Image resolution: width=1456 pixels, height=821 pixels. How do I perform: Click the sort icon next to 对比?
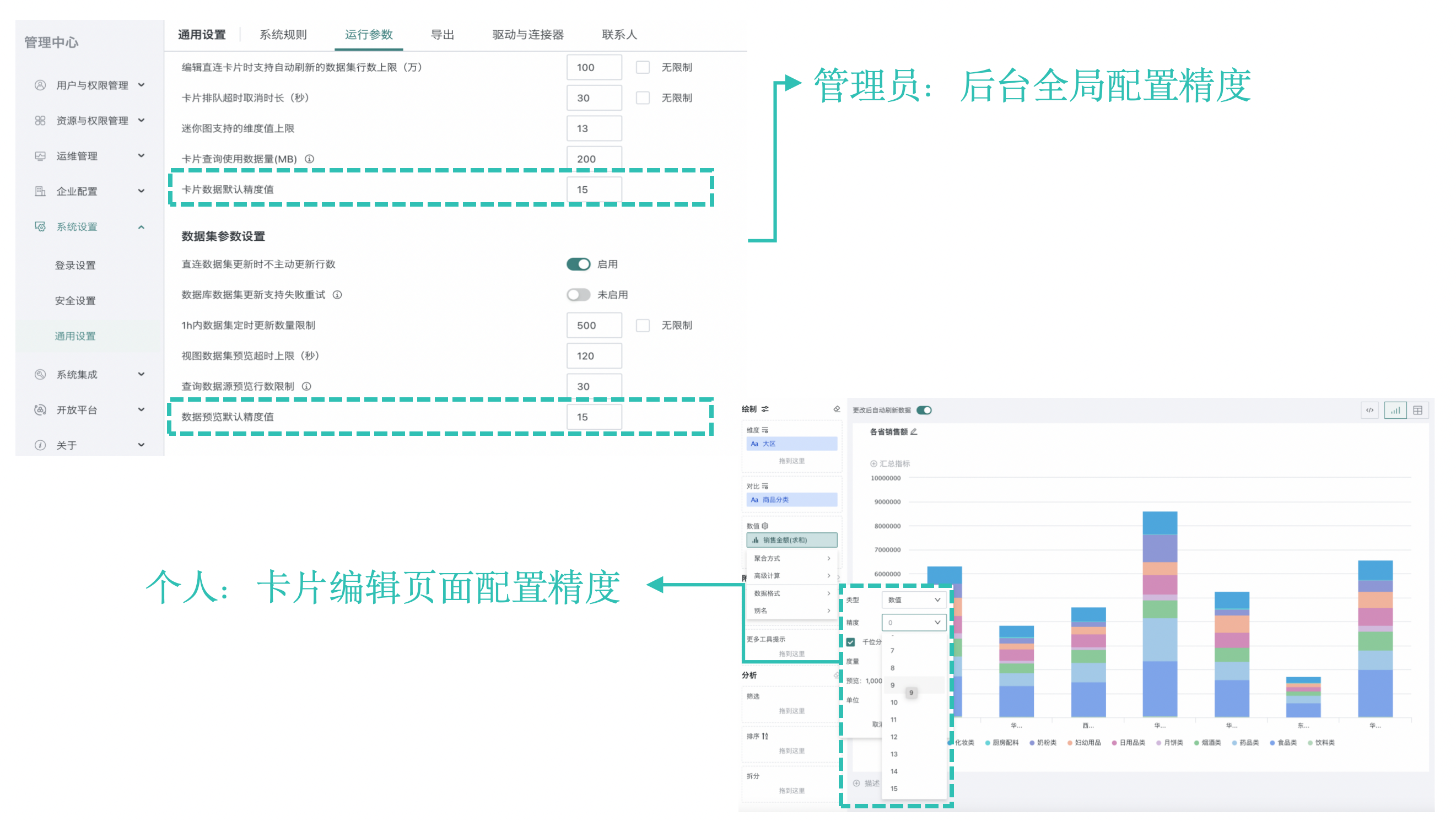point(765,486)
